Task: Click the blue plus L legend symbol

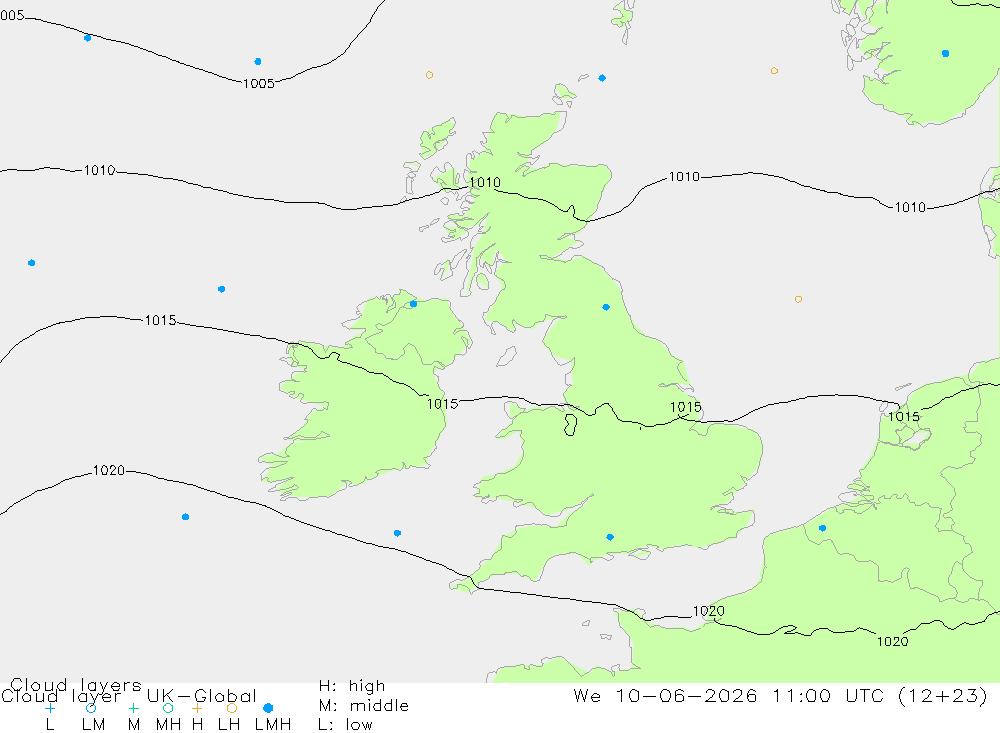Action: [x=50, y=708]
